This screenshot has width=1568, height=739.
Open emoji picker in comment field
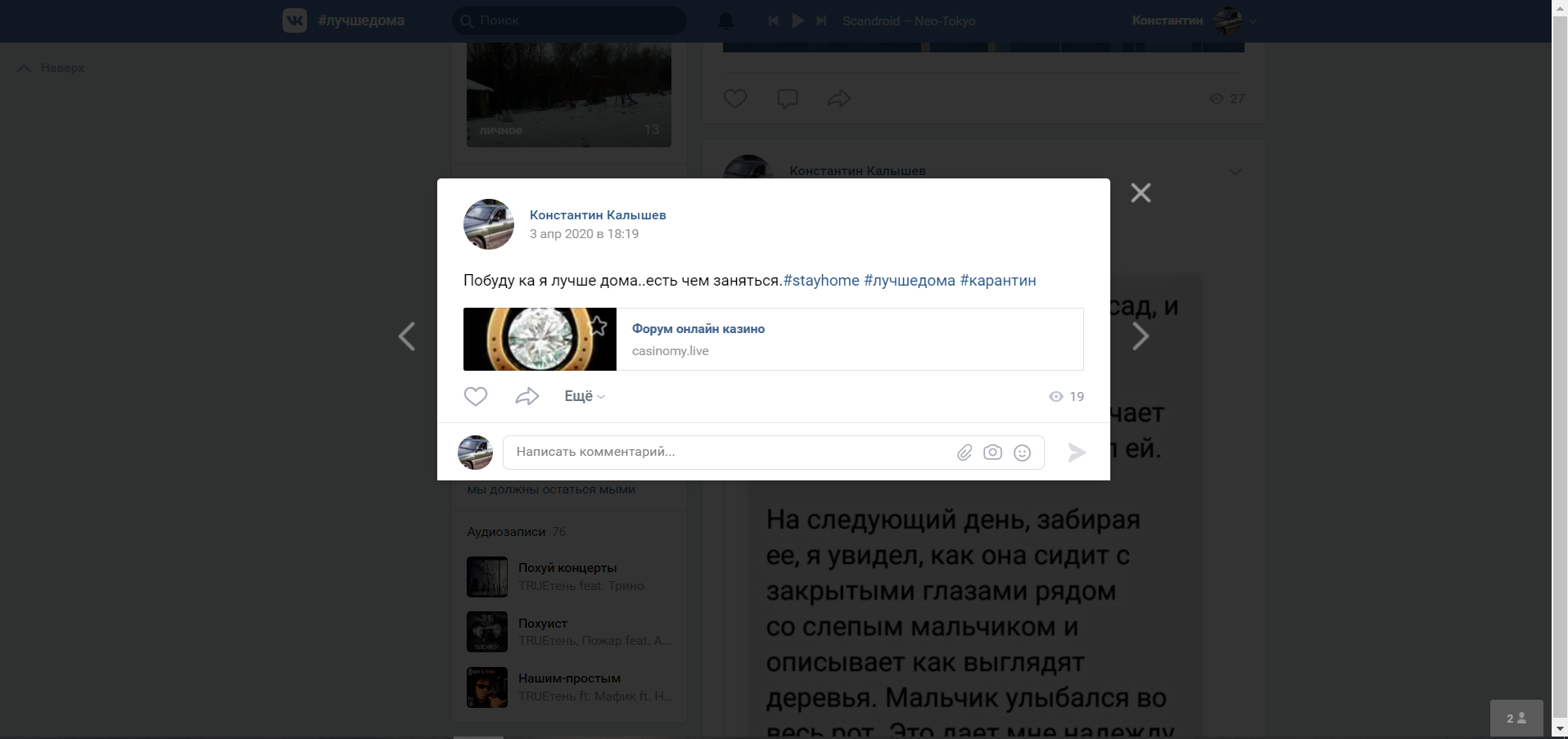[1022, 453]
